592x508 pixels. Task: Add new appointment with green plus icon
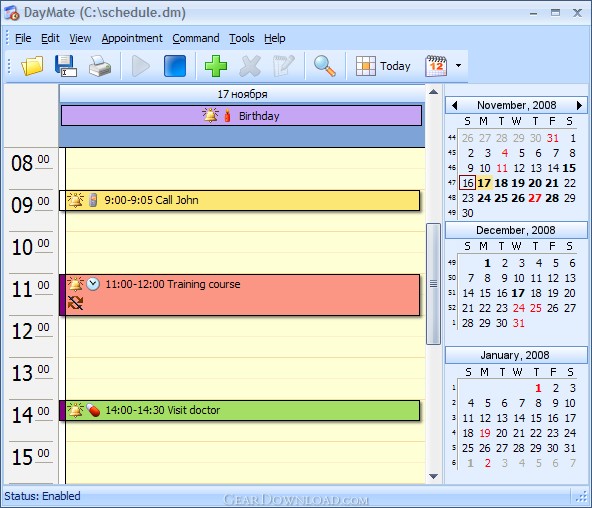[216, 66]
